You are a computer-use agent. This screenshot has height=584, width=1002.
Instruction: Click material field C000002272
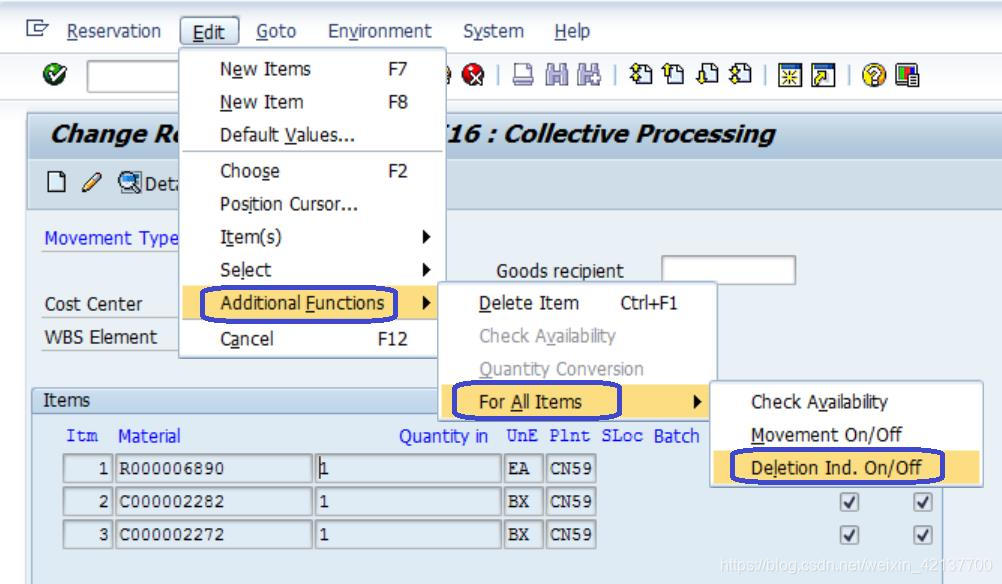click(213, 534)
